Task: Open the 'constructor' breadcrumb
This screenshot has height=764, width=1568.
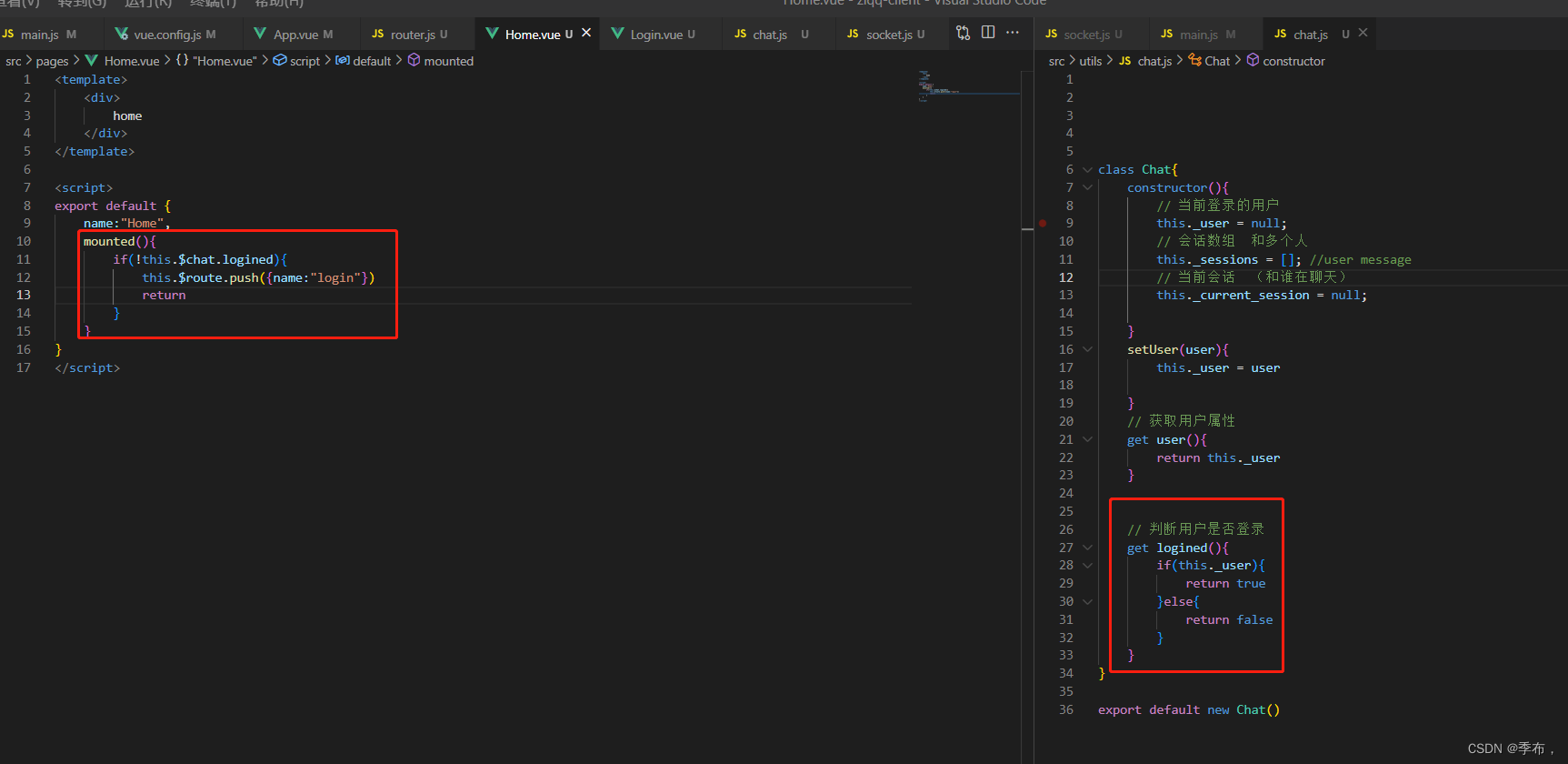Action: coord(1285,61)
